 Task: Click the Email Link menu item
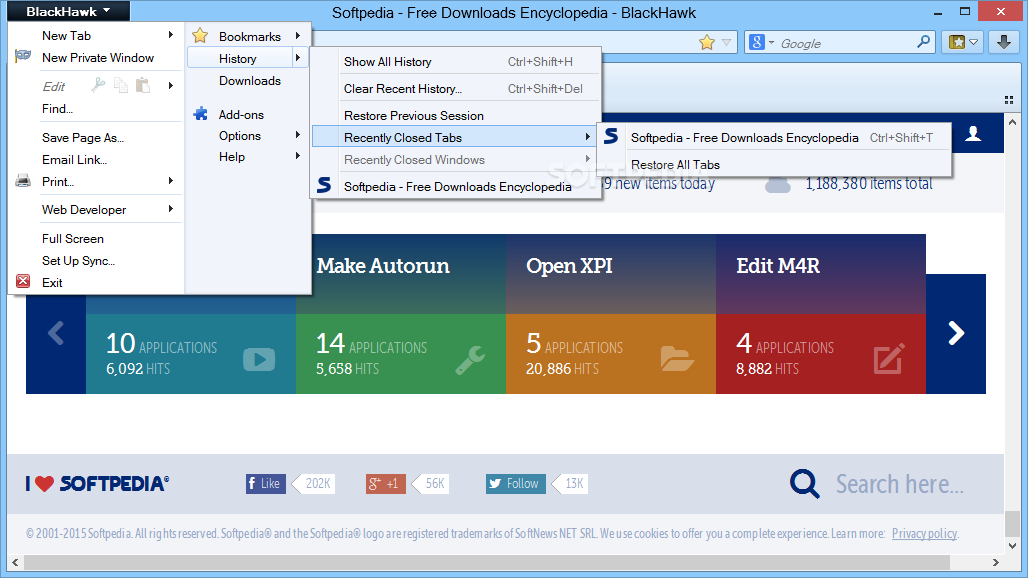96,160
